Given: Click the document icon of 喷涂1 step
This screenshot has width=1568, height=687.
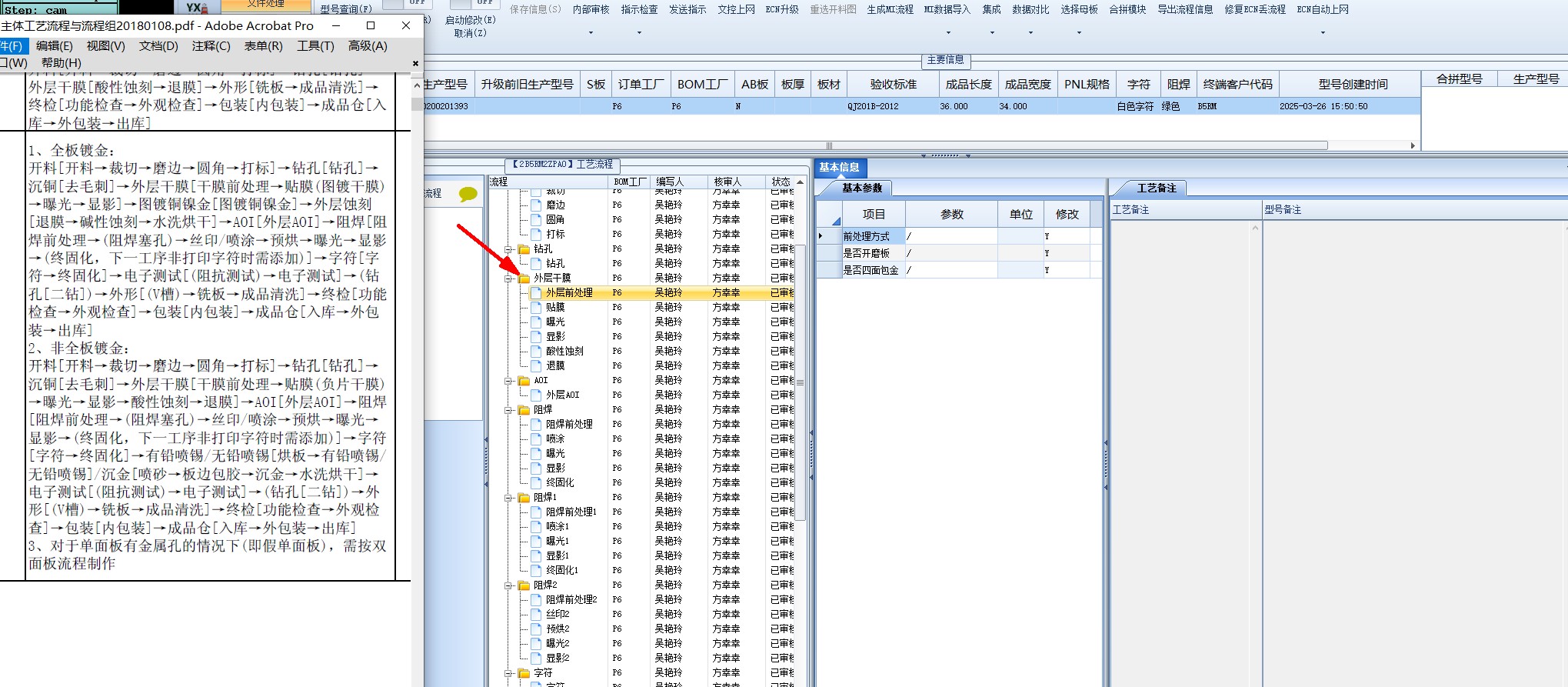Looking at the screenshot, I should 536,526.
